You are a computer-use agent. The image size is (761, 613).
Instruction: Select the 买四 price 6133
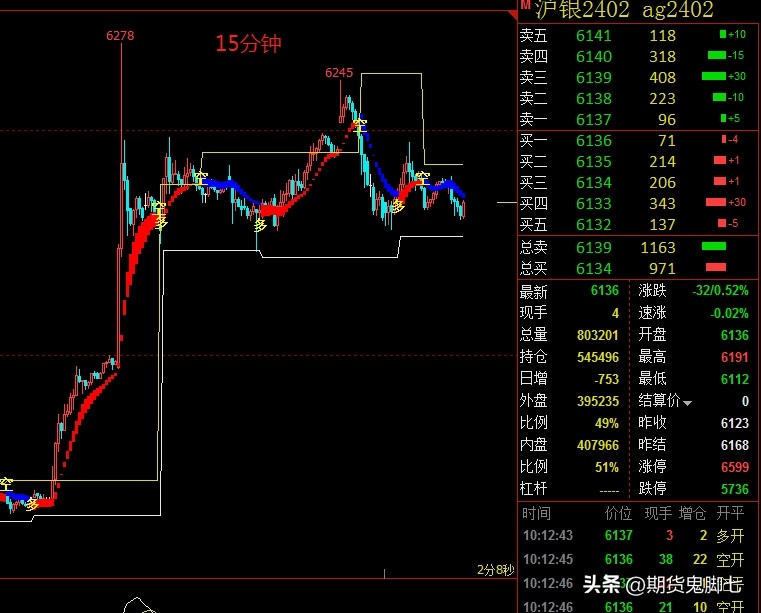[x=594, y=203]
